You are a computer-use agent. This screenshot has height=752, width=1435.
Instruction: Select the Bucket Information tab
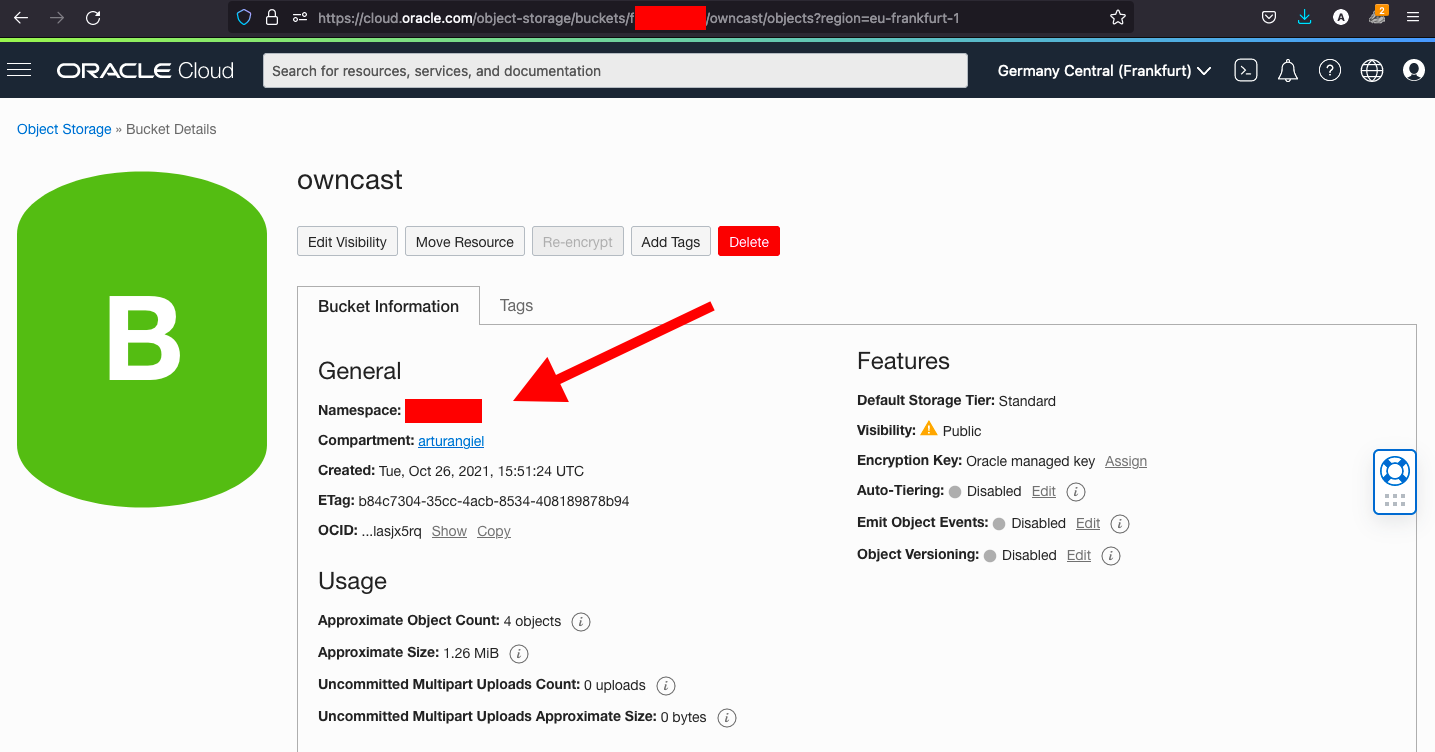click(388, 306)
